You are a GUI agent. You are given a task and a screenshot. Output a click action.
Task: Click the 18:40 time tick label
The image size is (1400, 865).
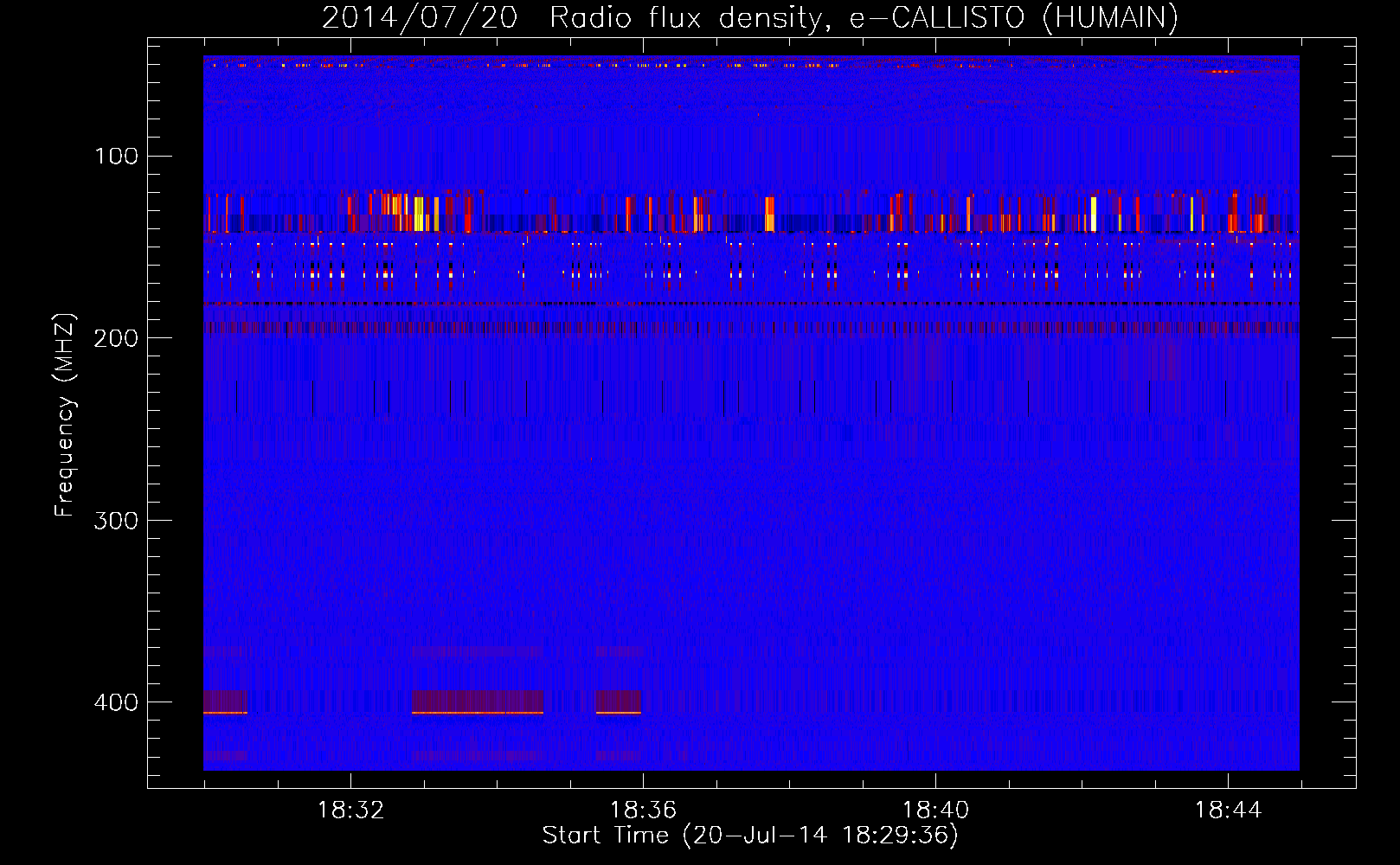tap(935, 811)
